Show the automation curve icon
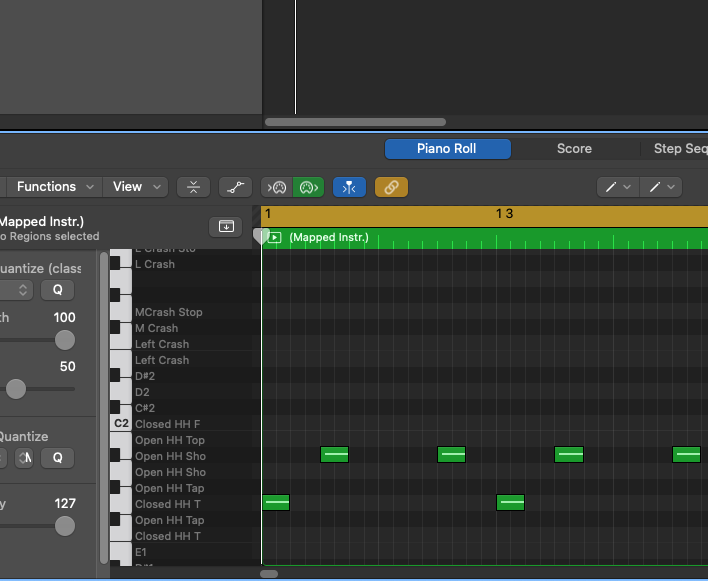Screen dimensions: 708x581 pos(235,187)
